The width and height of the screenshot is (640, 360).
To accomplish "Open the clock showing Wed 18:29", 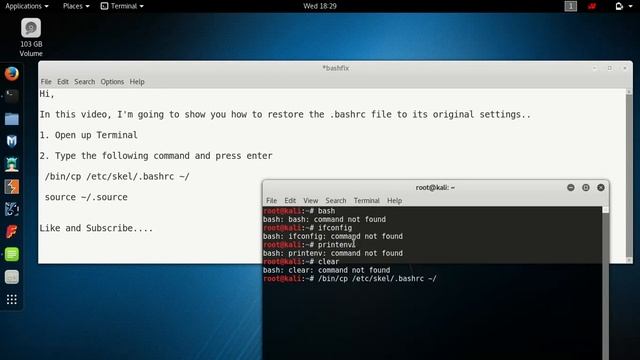I will pos(320,6).
